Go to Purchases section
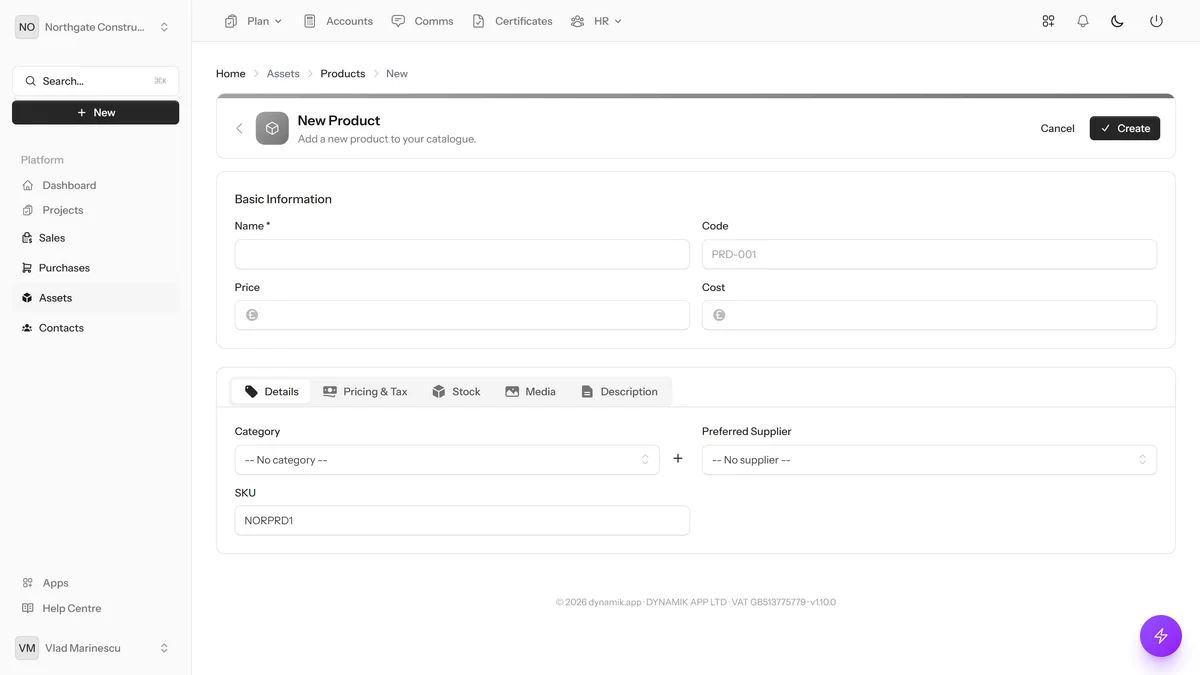This screenshot has width=1200, height=675. (x=95, y=268)
